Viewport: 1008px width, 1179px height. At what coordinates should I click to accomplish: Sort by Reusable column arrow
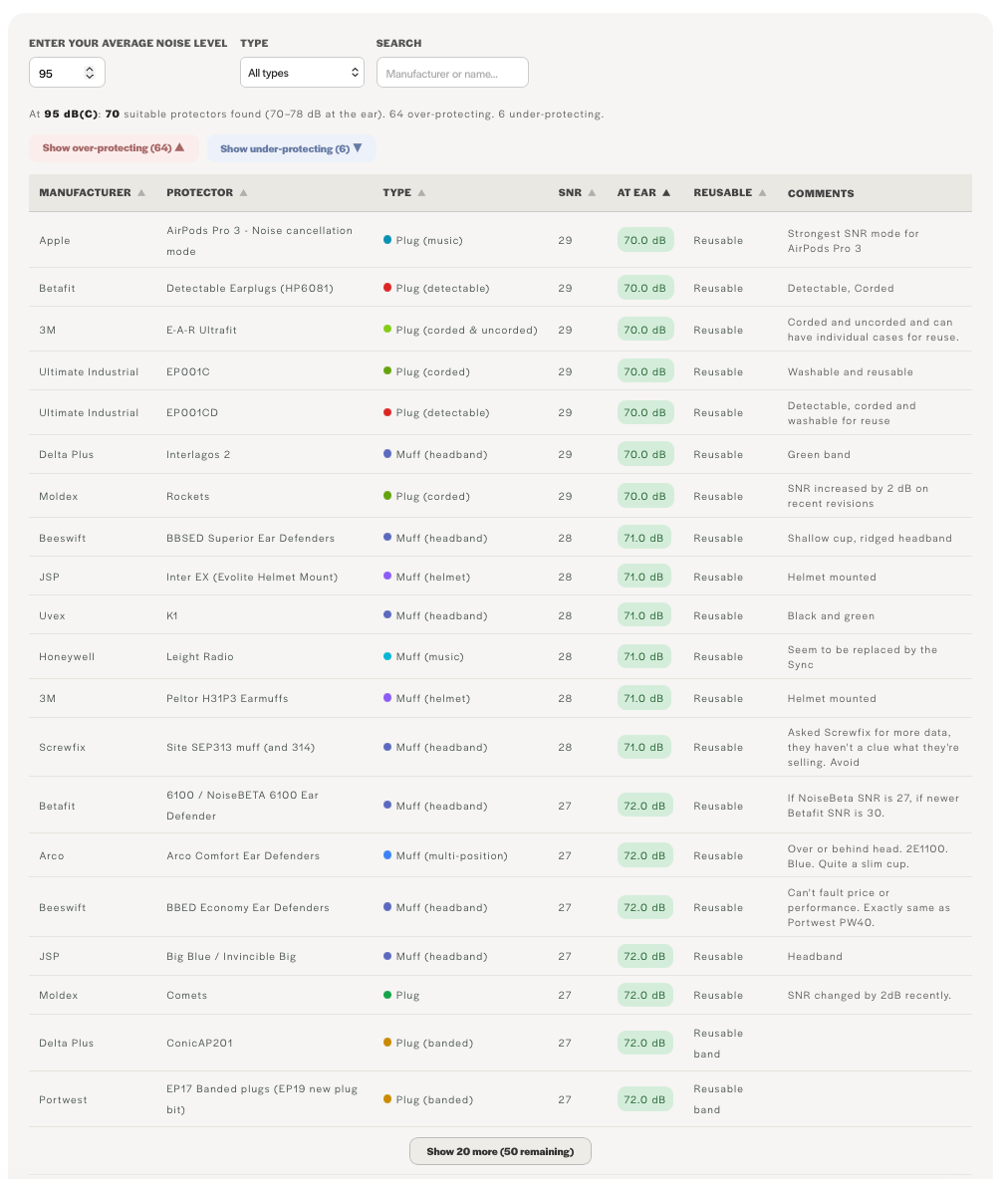(762, 193)
